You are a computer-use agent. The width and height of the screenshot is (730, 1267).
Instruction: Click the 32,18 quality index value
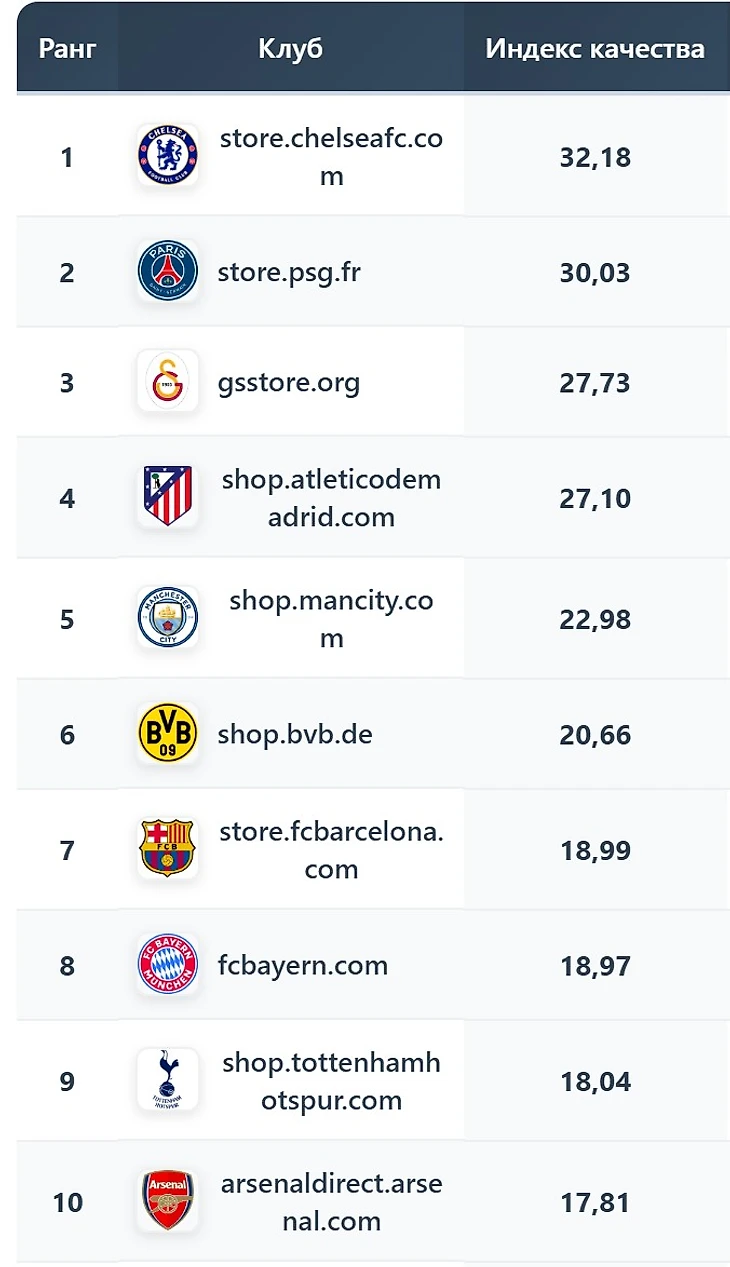[595, 157]
